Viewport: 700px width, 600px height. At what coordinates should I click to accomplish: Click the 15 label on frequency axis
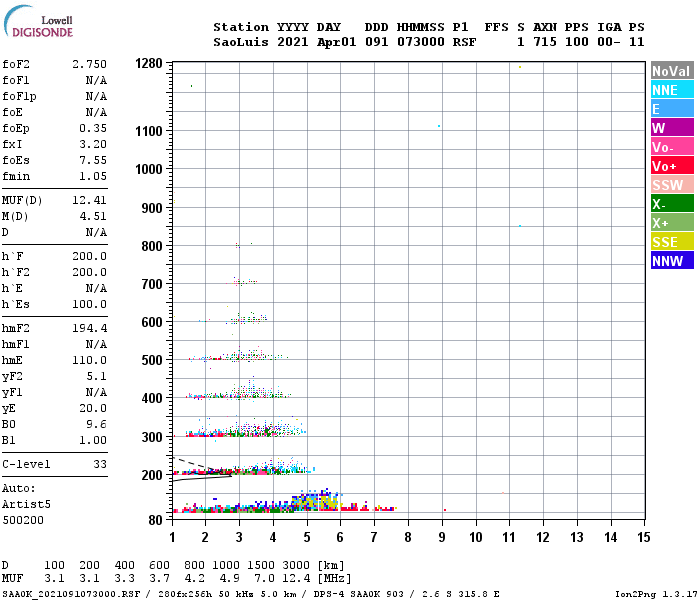[x=643, y=537]
